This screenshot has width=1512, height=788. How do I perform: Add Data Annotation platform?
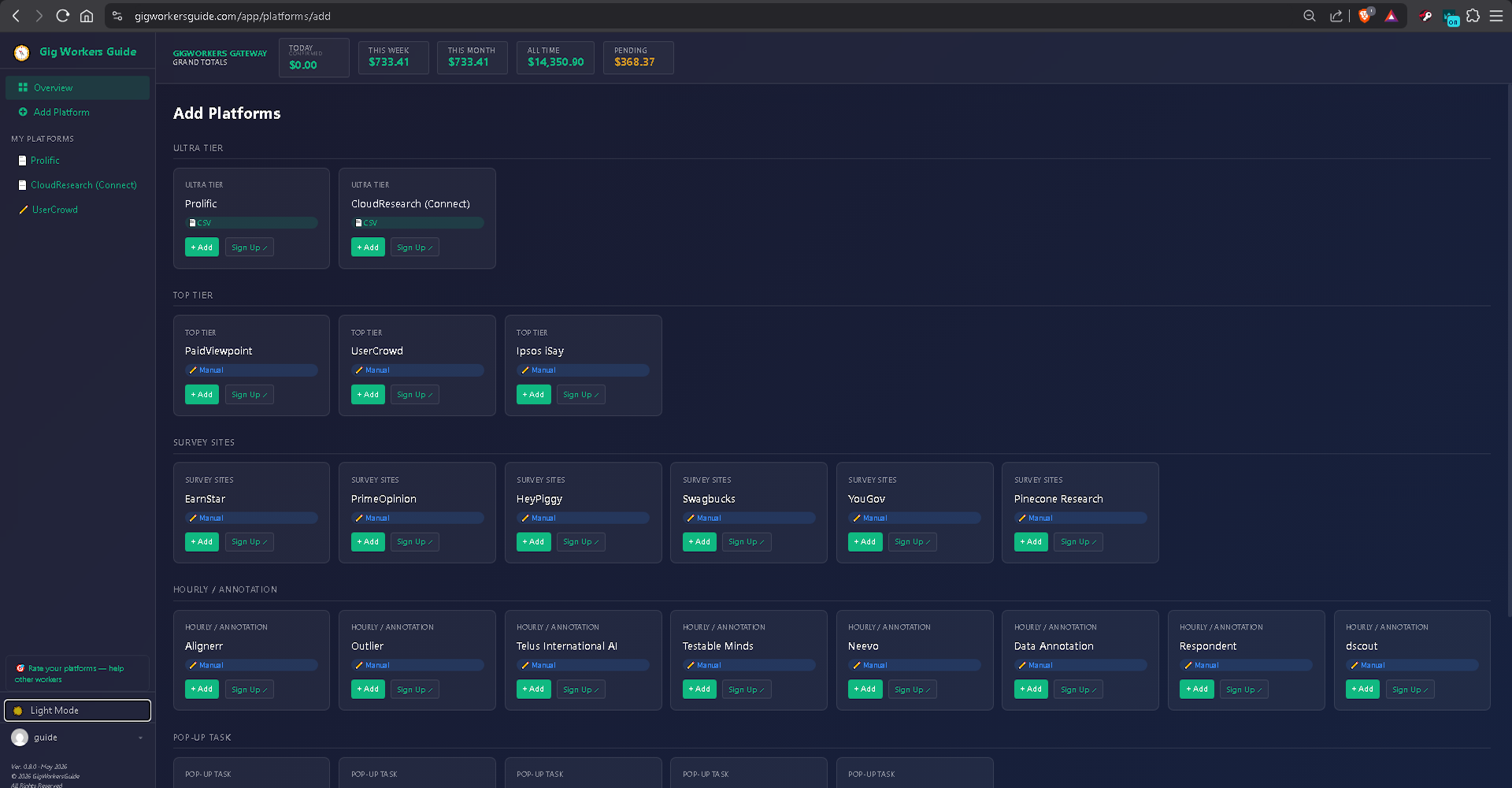coord(1031,689)
